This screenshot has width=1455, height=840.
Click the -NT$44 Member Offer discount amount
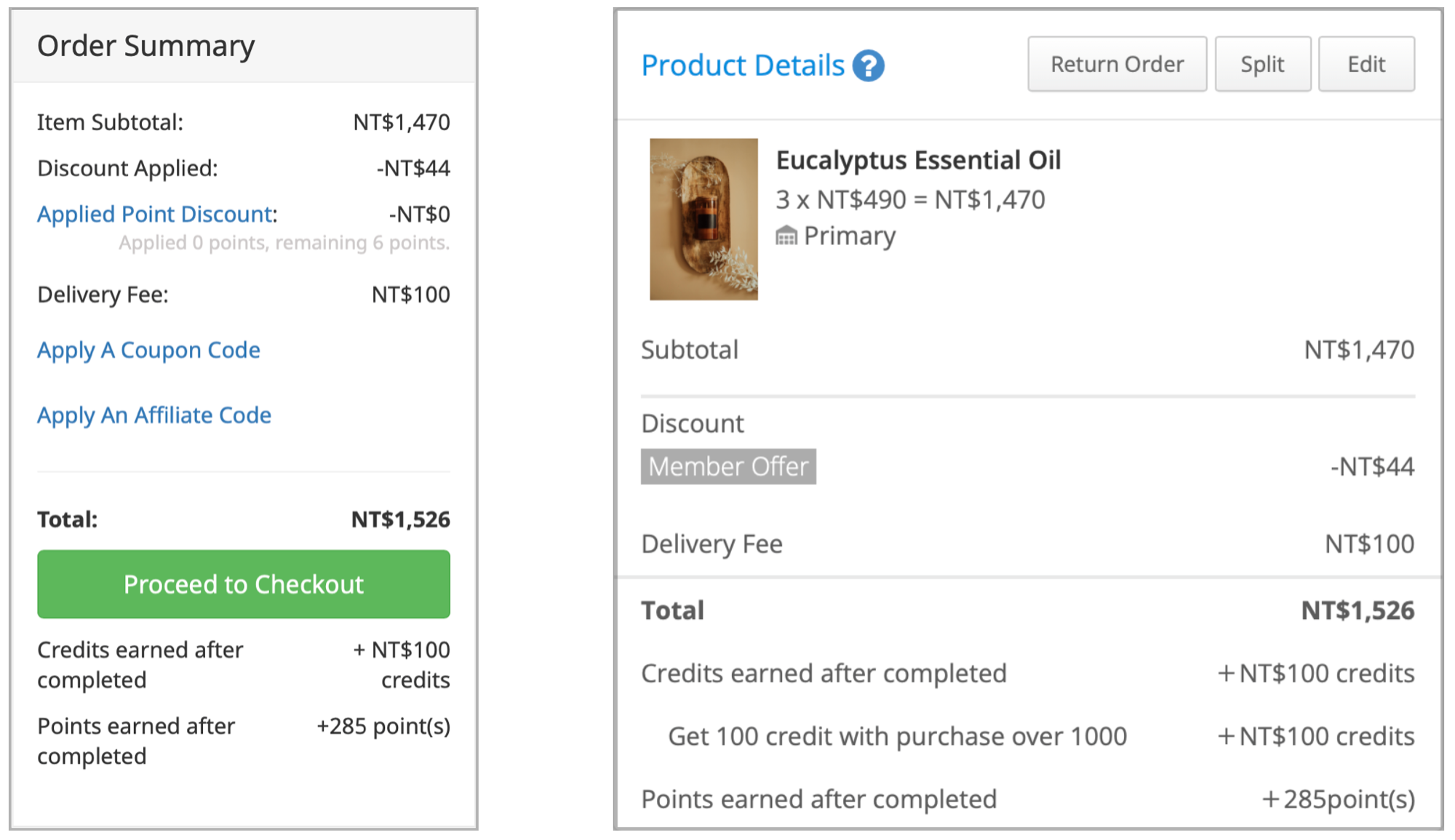point(1372,466)
